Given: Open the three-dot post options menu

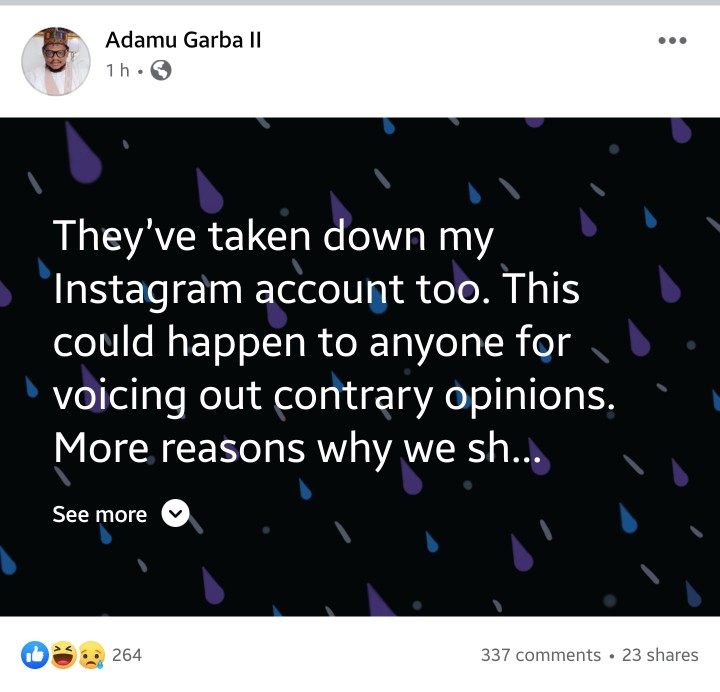Looking at the screenshot, I should click(x=672, y=41).
